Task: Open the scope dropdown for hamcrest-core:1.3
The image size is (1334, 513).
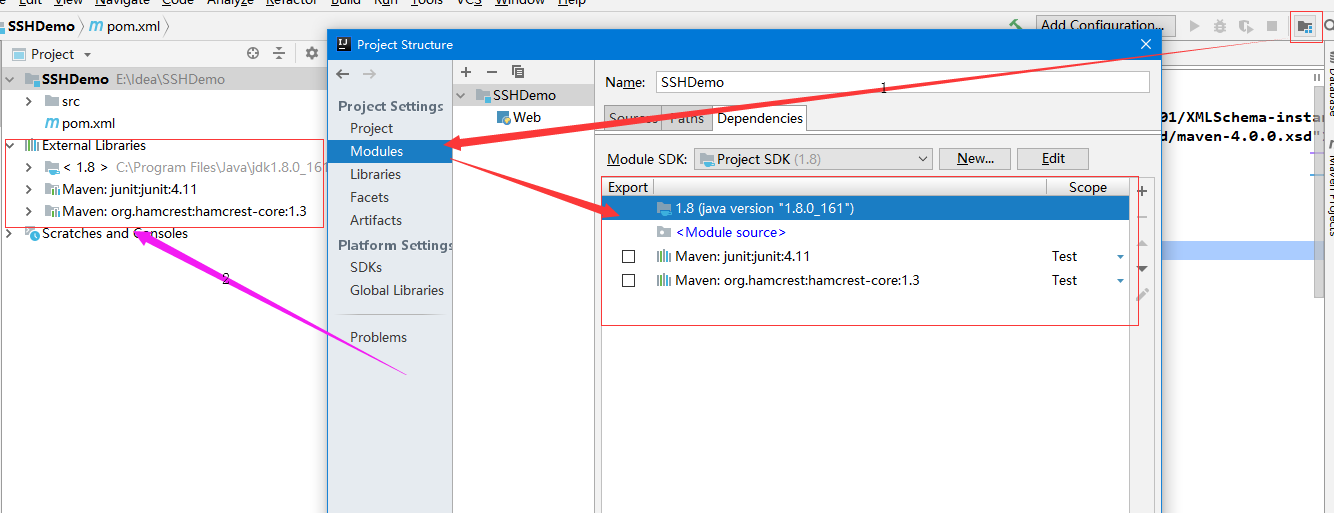Action: [1120, 281]
